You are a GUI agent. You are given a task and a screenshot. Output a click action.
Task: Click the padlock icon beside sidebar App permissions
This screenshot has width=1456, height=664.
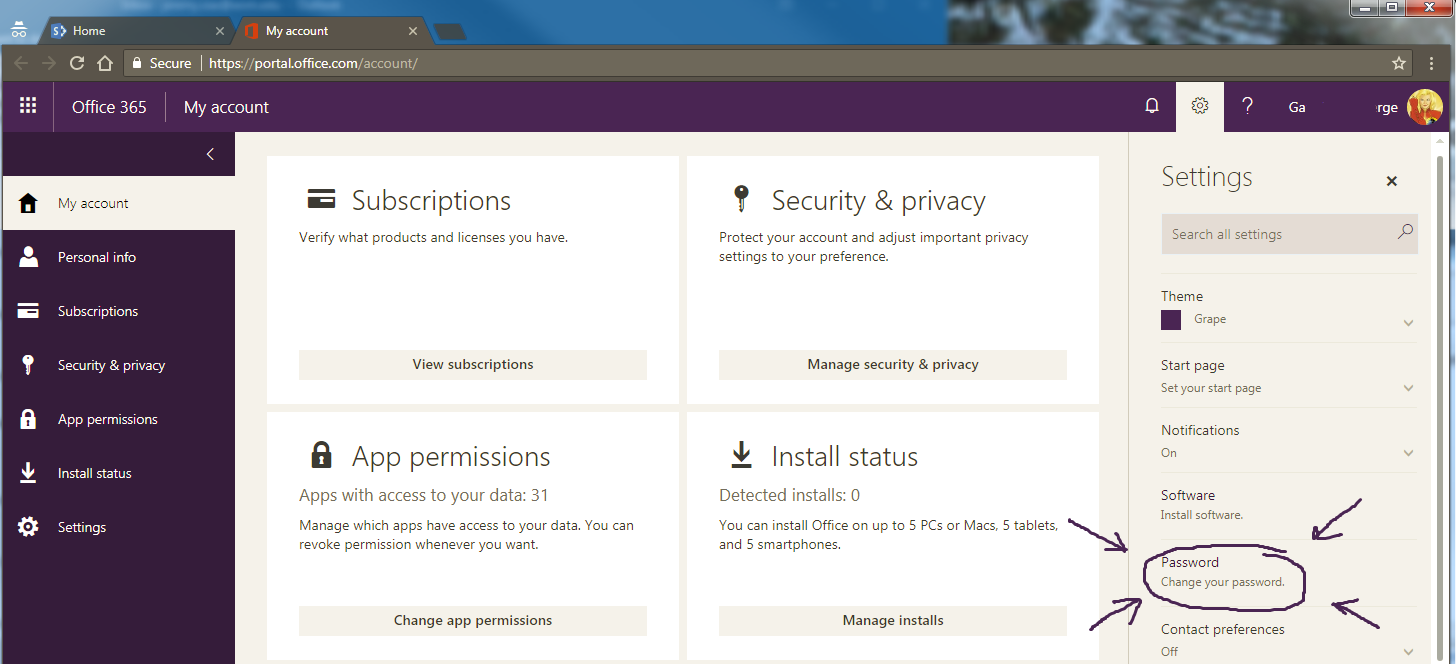coord(28,419)
